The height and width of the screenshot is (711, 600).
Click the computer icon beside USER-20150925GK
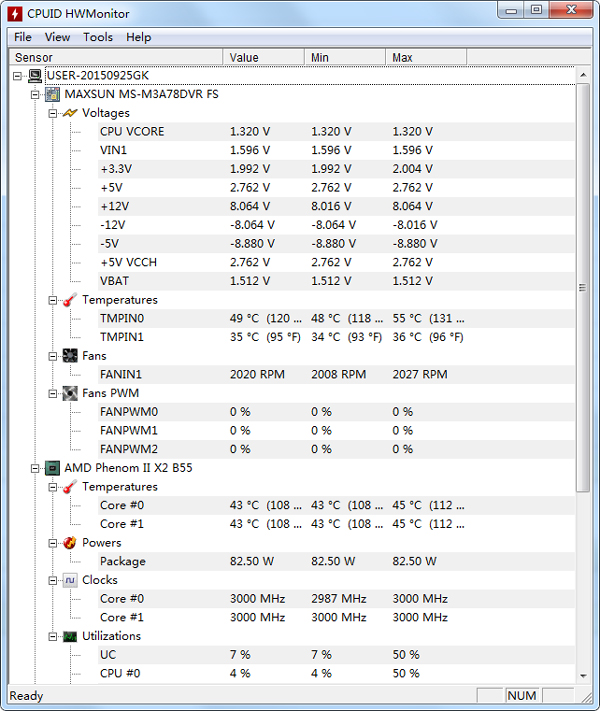[x=35, y=76]
